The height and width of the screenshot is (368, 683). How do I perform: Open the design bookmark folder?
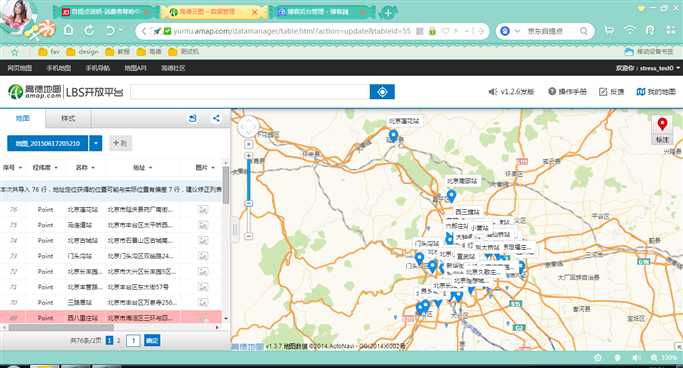pos(83,52)
